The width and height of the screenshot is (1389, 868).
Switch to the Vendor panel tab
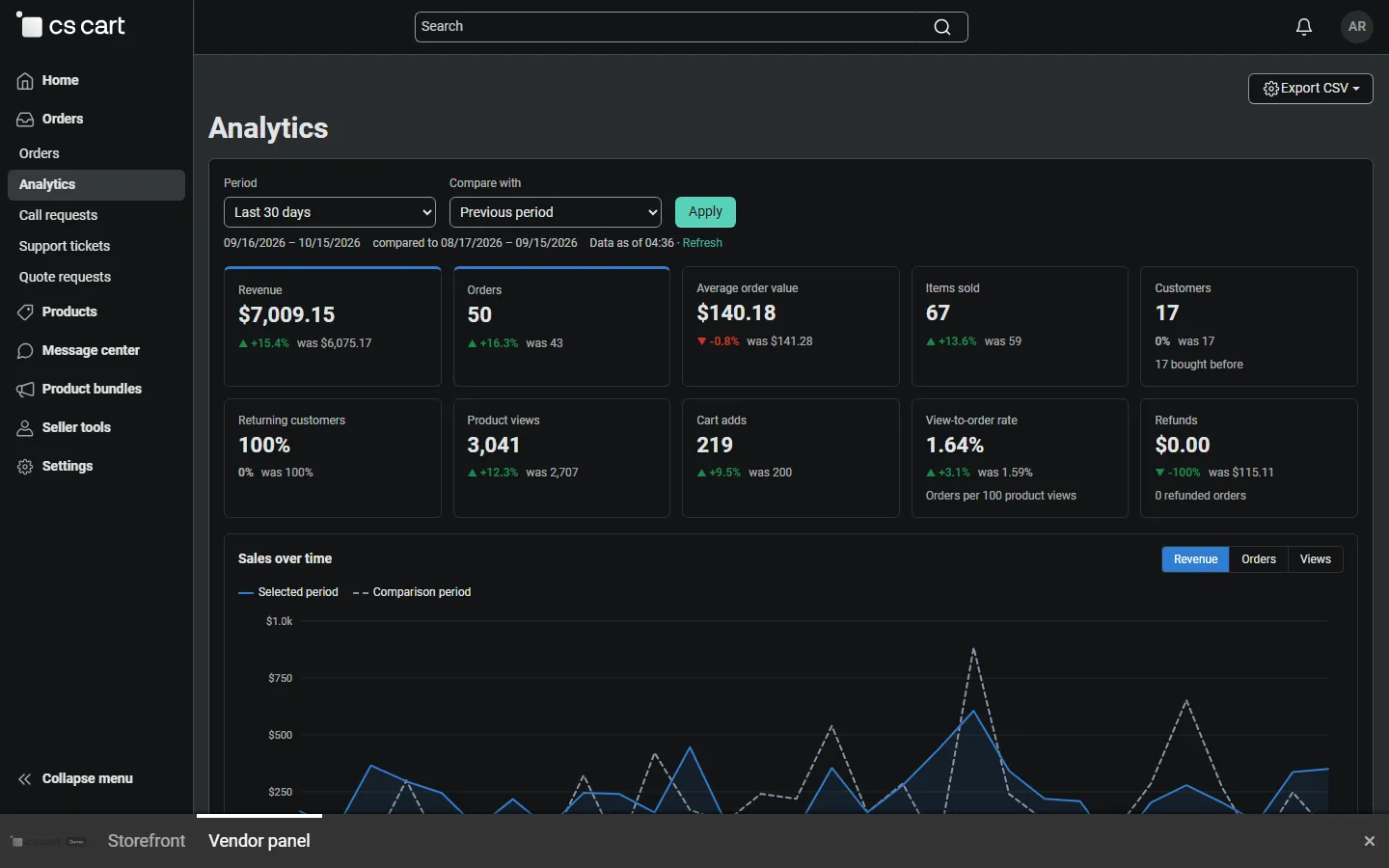(x=259, y=841)
